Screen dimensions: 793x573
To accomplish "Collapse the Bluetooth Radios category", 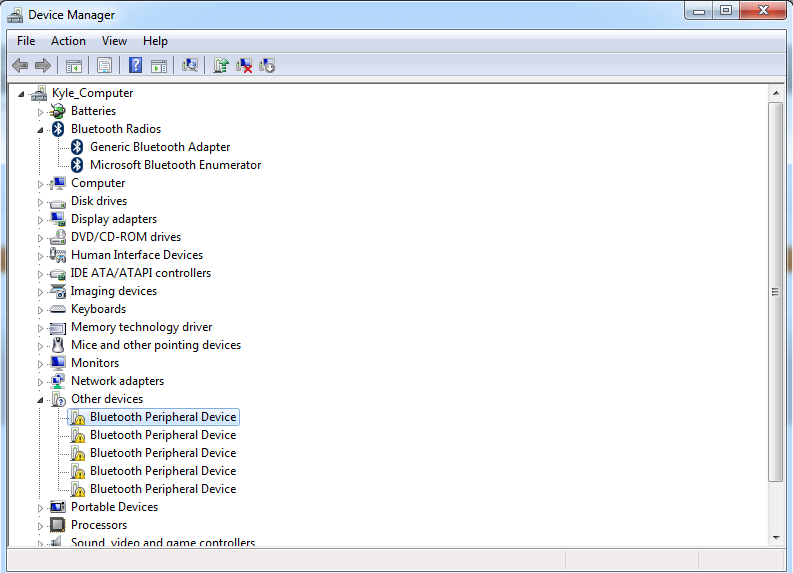I will [x=40, y=130].
